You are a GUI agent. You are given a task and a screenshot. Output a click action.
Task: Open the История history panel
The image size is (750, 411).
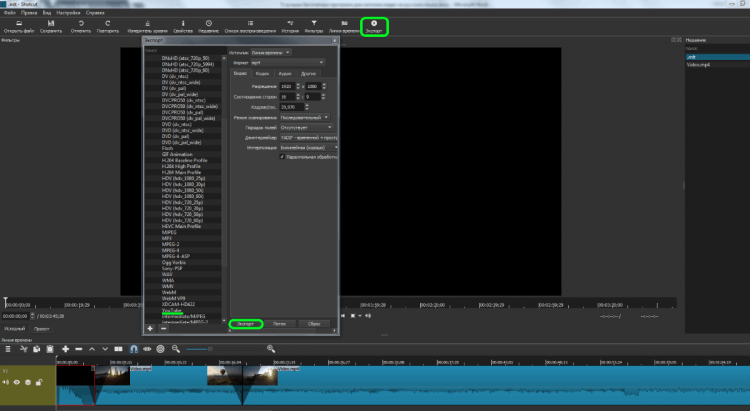point(290,26)
